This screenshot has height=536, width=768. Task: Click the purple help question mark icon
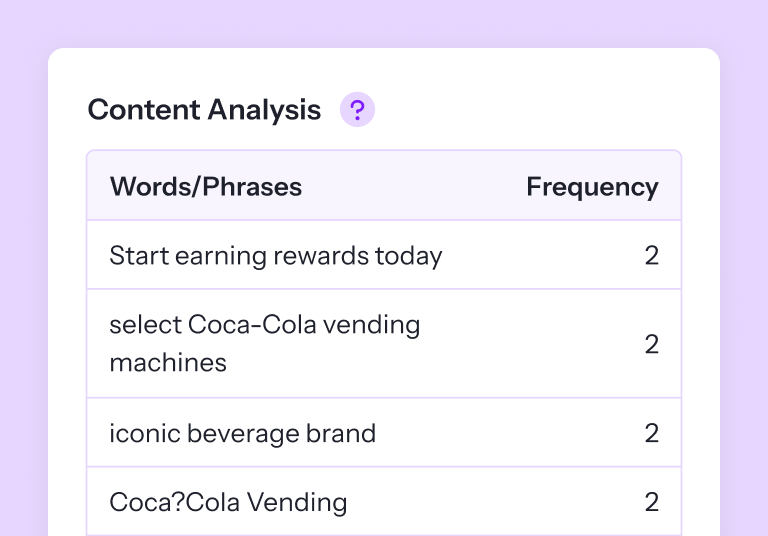(x=357, y=110)
